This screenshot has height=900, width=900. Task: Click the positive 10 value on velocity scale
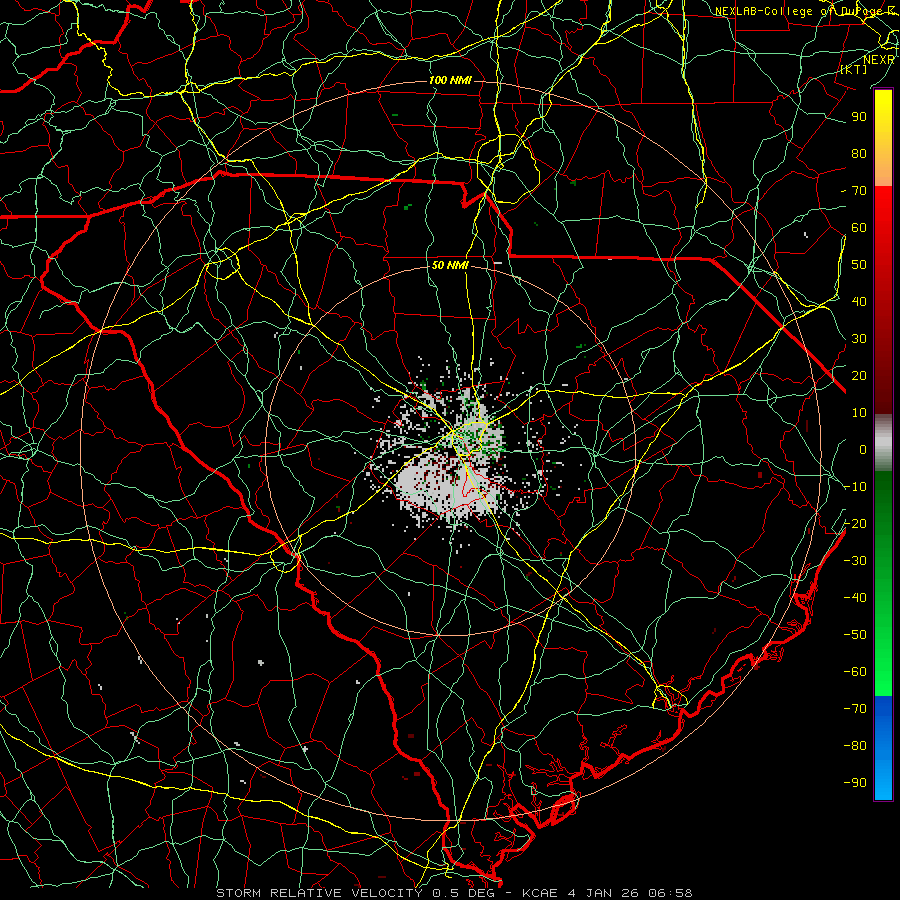859,413
